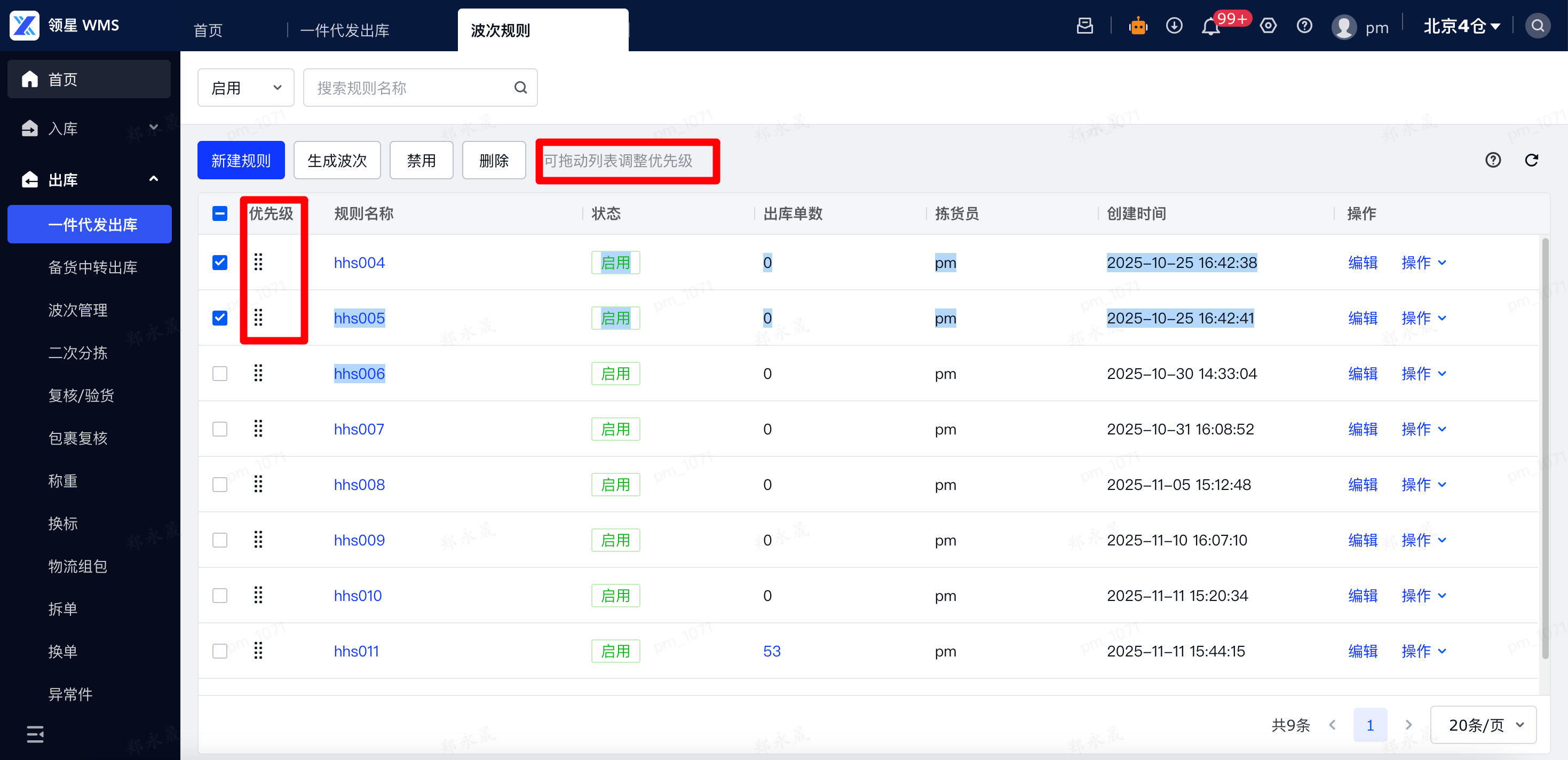This screenshot has width=1568, height=760.
Task: Click the inbox tray icon in header
Action: click(1084, 26)
